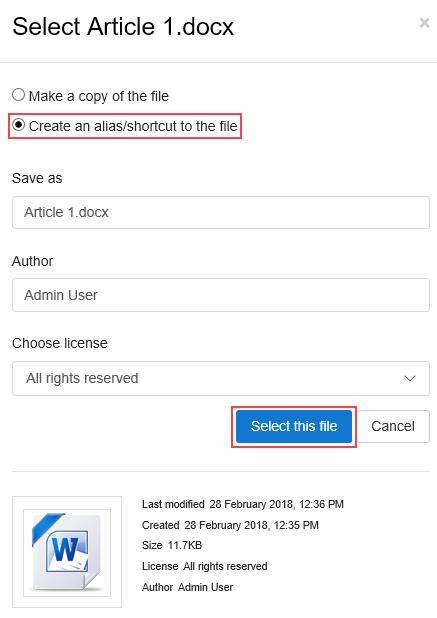Confirm with the Select this file button
This screenshot has height=618, width=437.
click(x=294, y=426)
